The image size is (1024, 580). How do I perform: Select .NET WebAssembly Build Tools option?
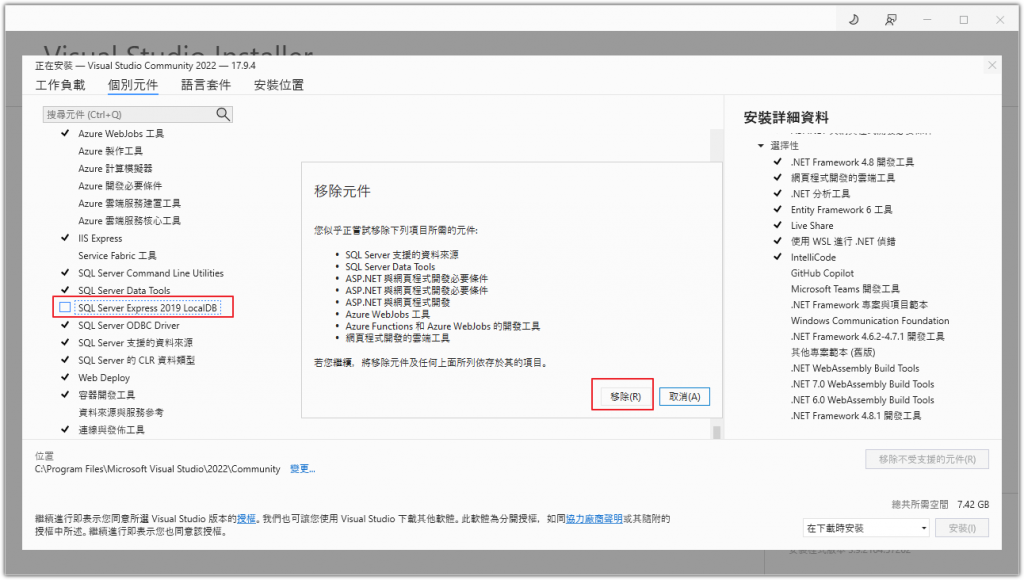point(855,368)
